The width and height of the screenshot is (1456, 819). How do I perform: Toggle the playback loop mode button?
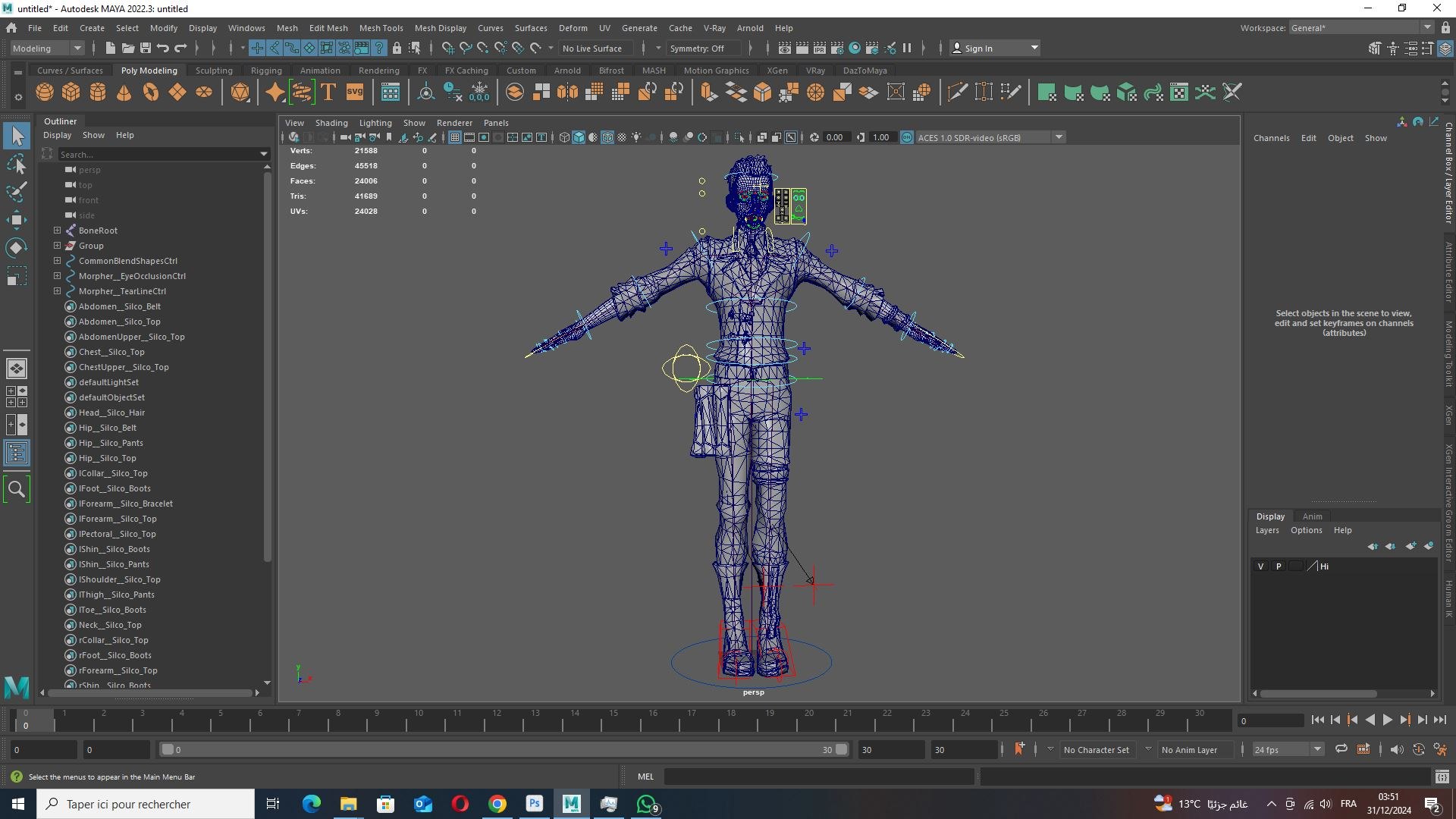click(1341, 749)
